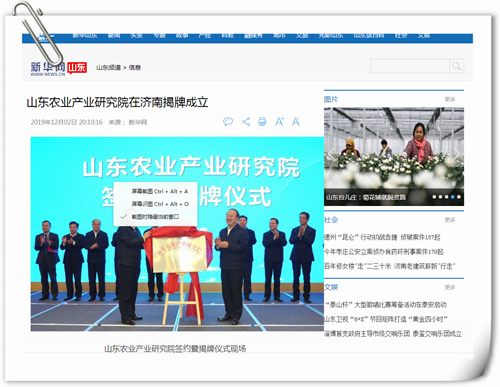Show next slide with the right arrow
Viewport: 500px width, 387px height.
coord(457,154)
